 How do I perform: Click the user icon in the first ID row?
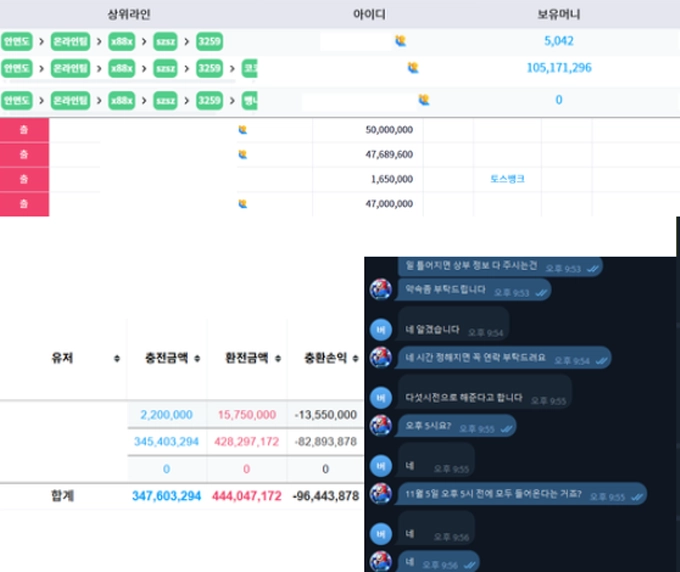(400, 41)
